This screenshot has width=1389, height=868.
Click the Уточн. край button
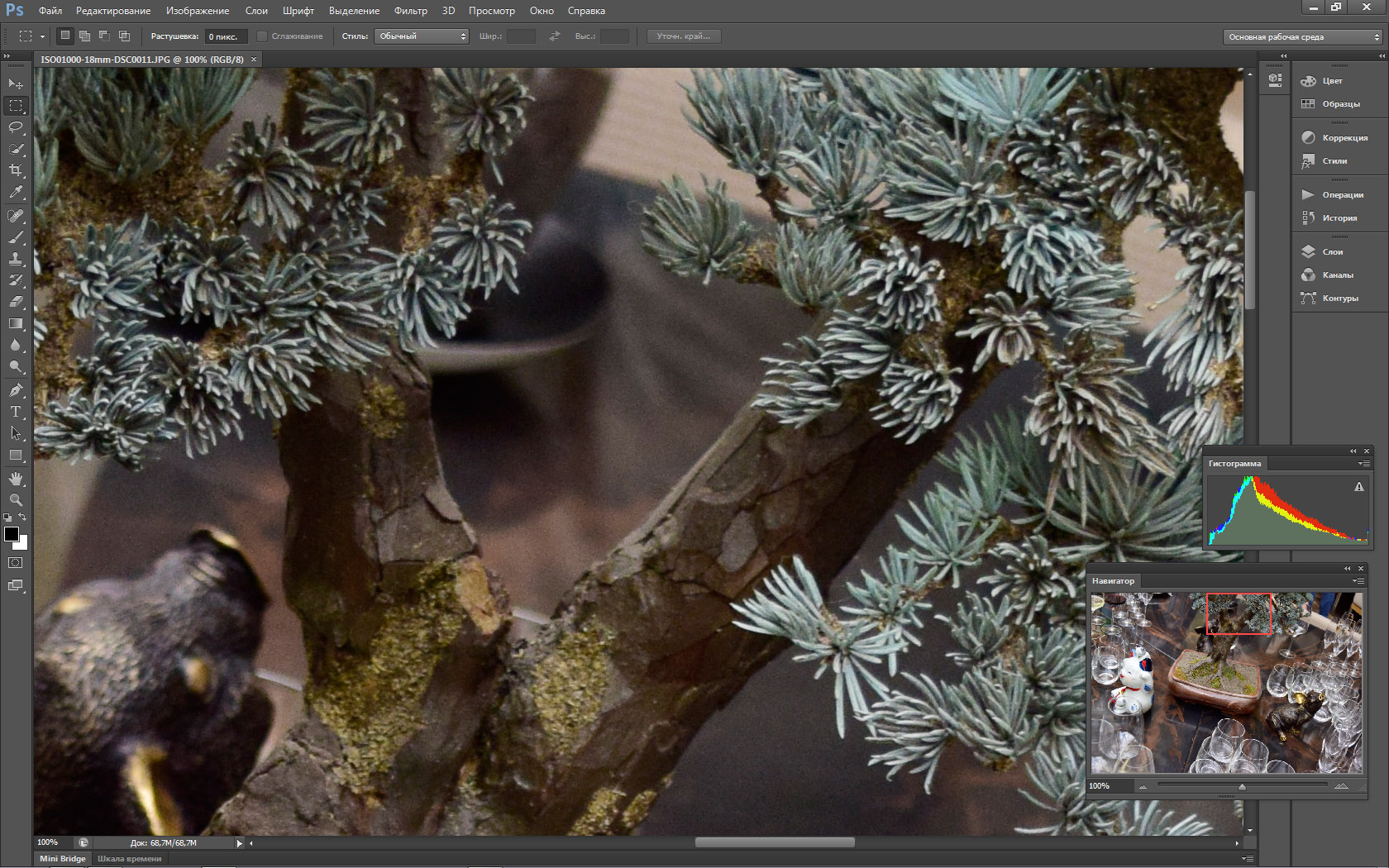coord(683,36)
